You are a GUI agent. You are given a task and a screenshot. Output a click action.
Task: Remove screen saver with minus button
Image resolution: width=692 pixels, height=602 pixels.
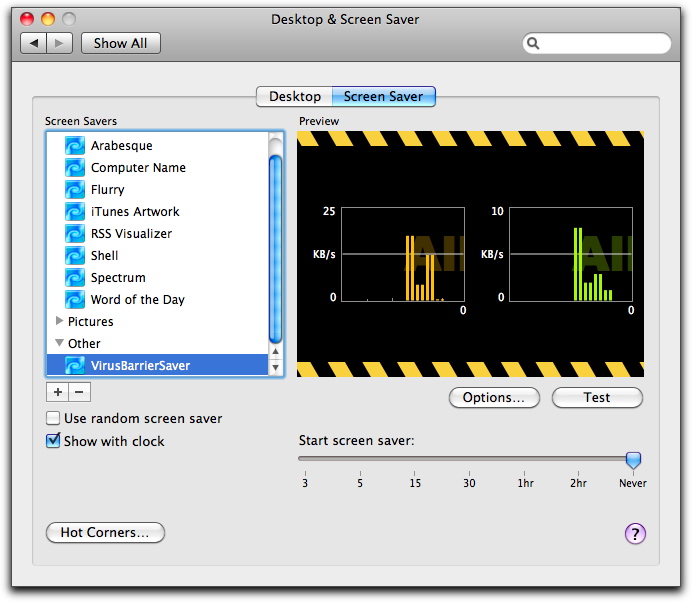[79, 392]
